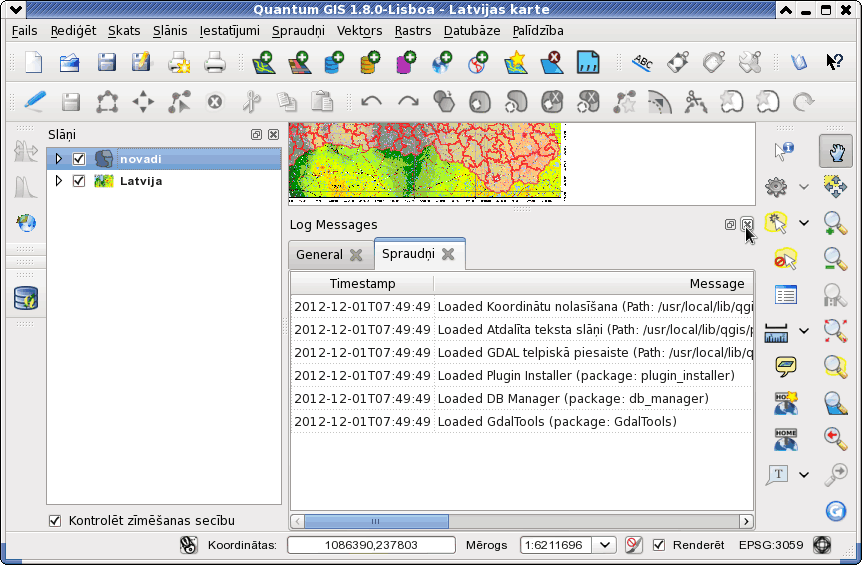Click the Undo arrow icon
The width and height of the screenshot is (862, 565).
coord(372,102)
